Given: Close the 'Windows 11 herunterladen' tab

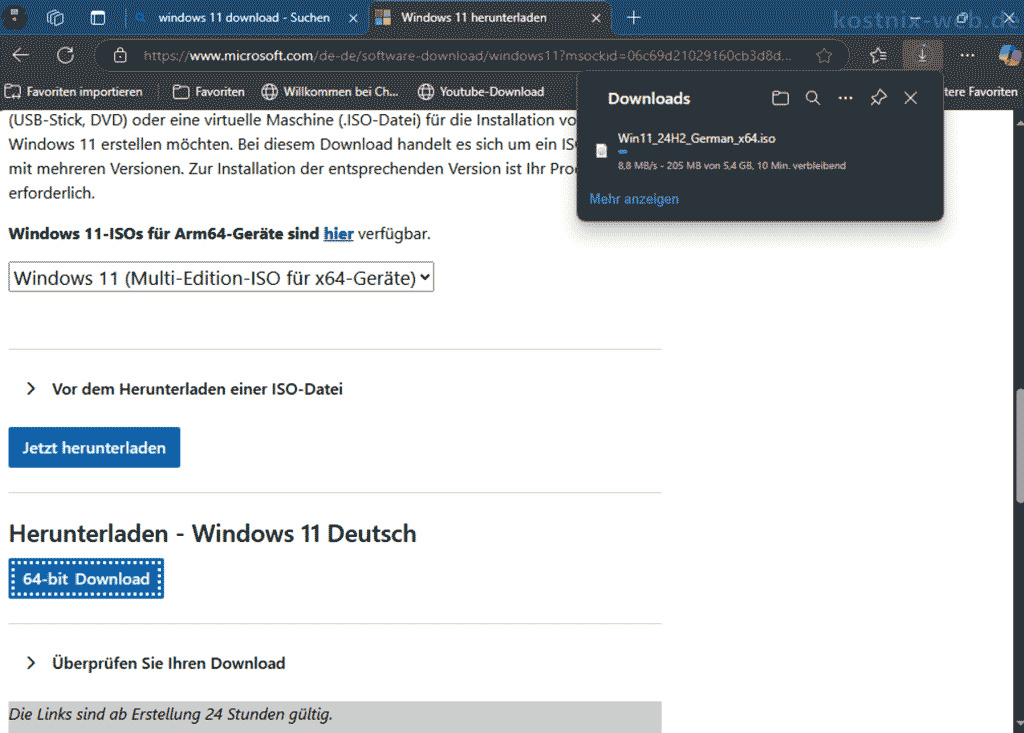Looking at the screenshot, I should point(596,18).
